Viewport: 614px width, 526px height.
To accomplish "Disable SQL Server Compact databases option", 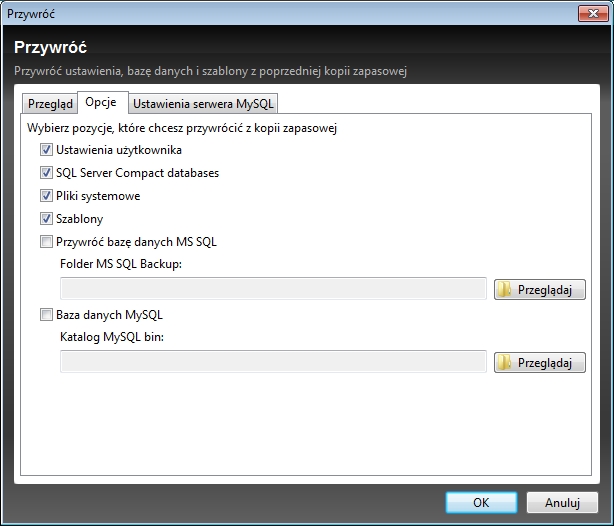I will pyautogui.click(x=46, y=173).
